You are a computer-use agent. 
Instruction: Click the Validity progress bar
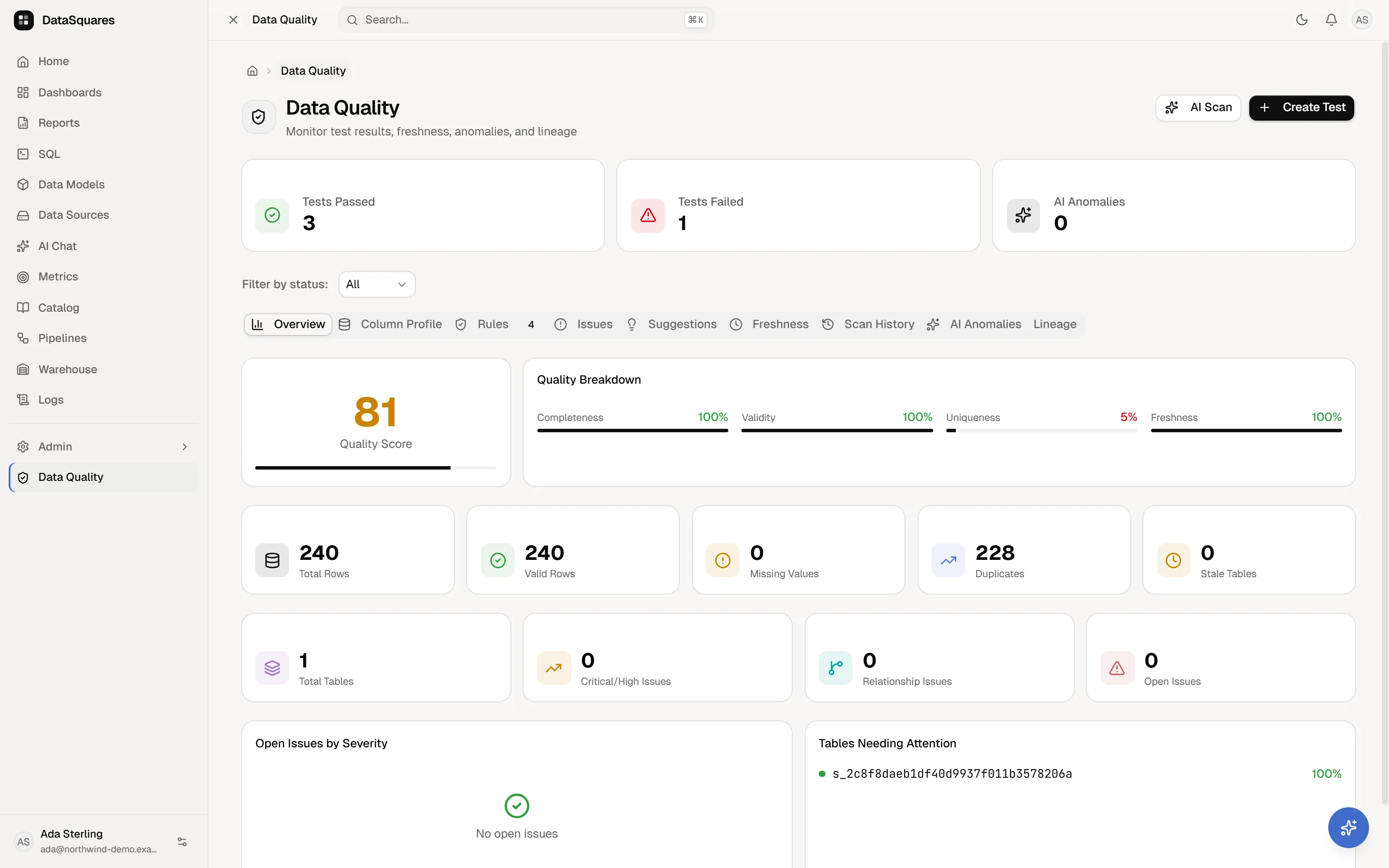[x=837, y=431]
